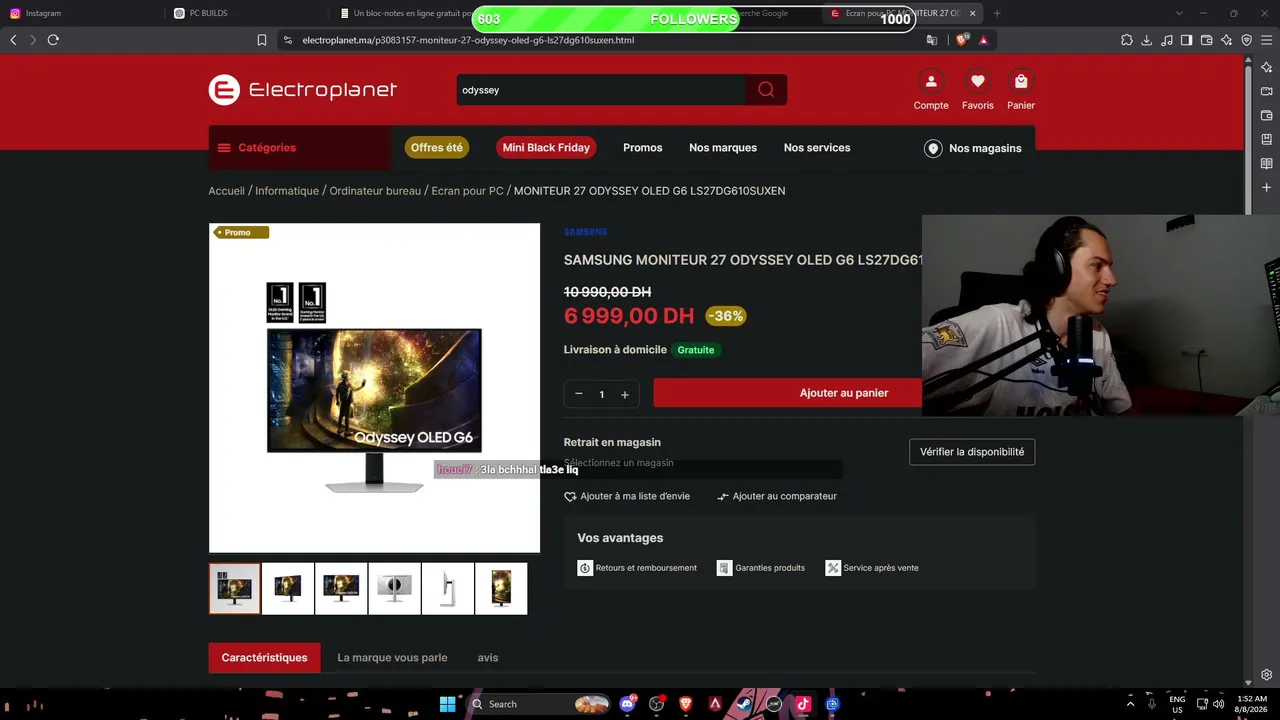Open Brave Wallet in the toolbar

point(1207,40)
